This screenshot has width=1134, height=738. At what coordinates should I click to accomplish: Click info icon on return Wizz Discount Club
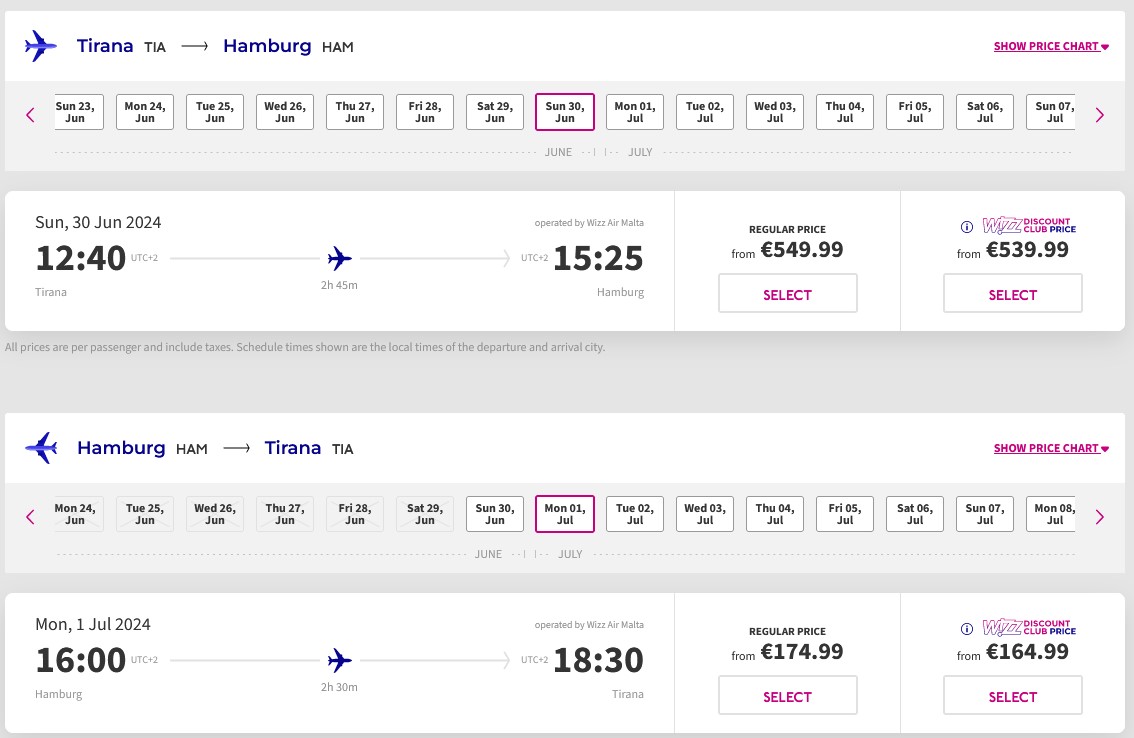tap(967, 628)
